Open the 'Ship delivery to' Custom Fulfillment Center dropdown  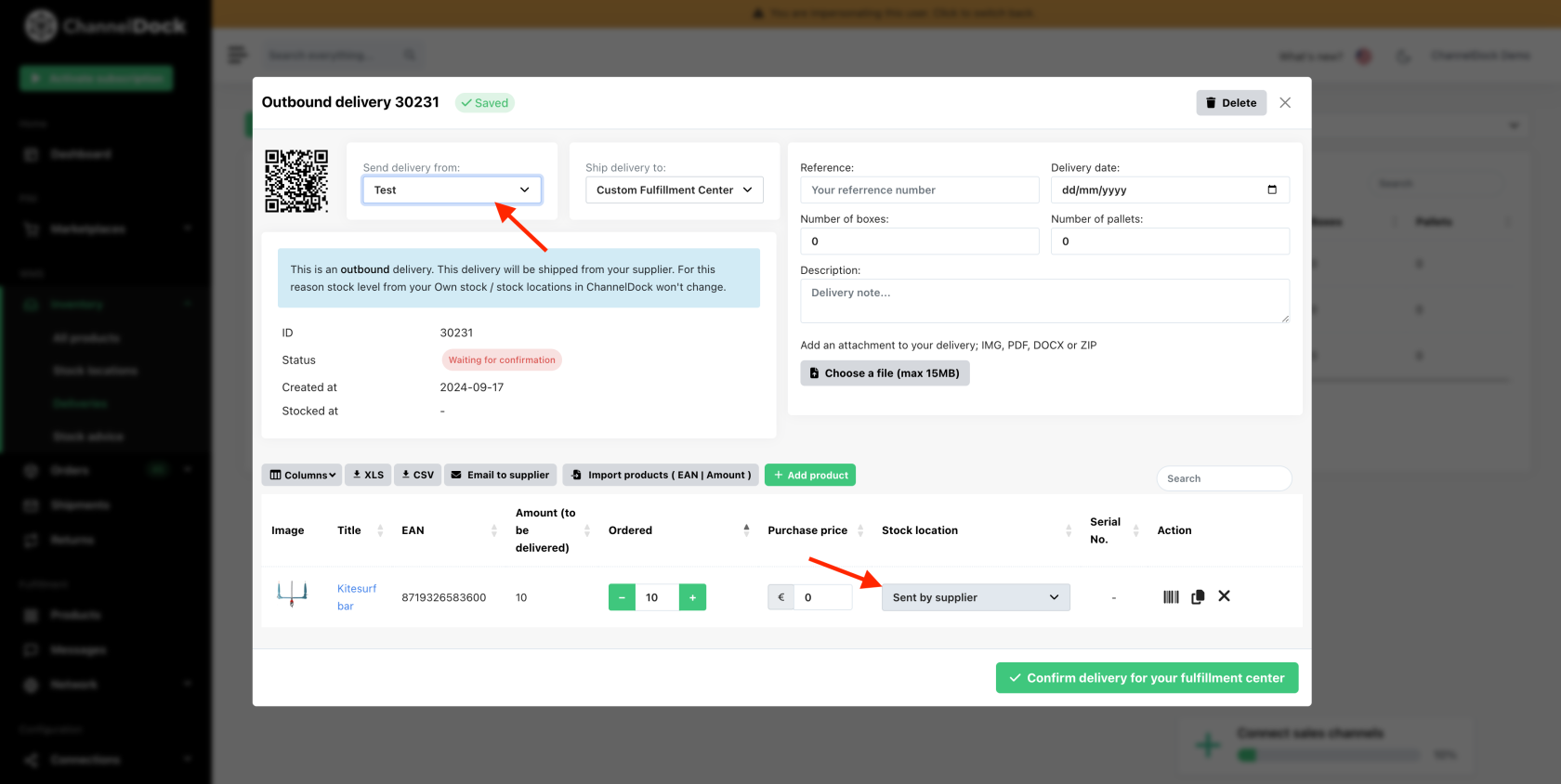(x=675, y=189)
